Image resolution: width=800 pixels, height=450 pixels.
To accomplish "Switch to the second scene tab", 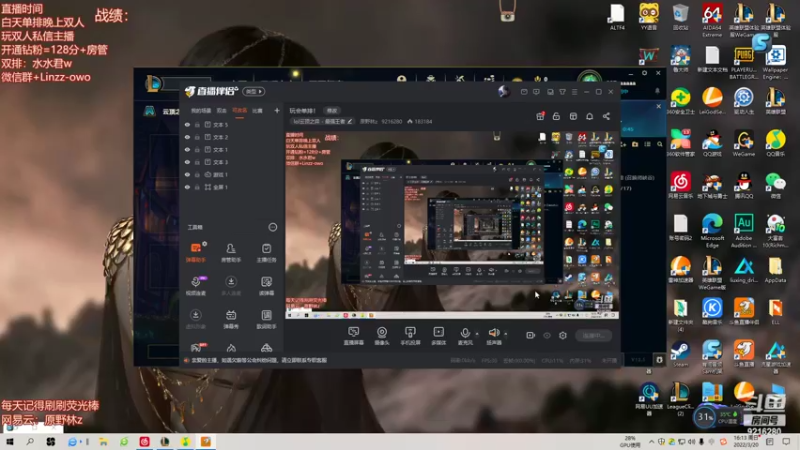I will (x=221, y=110).
